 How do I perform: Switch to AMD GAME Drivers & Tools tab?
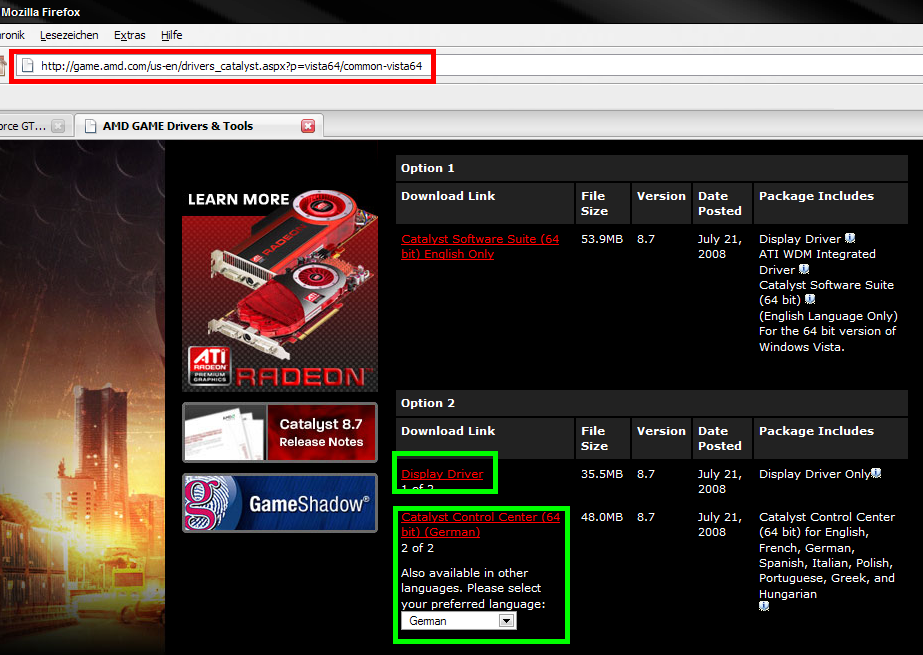(199, 126)
